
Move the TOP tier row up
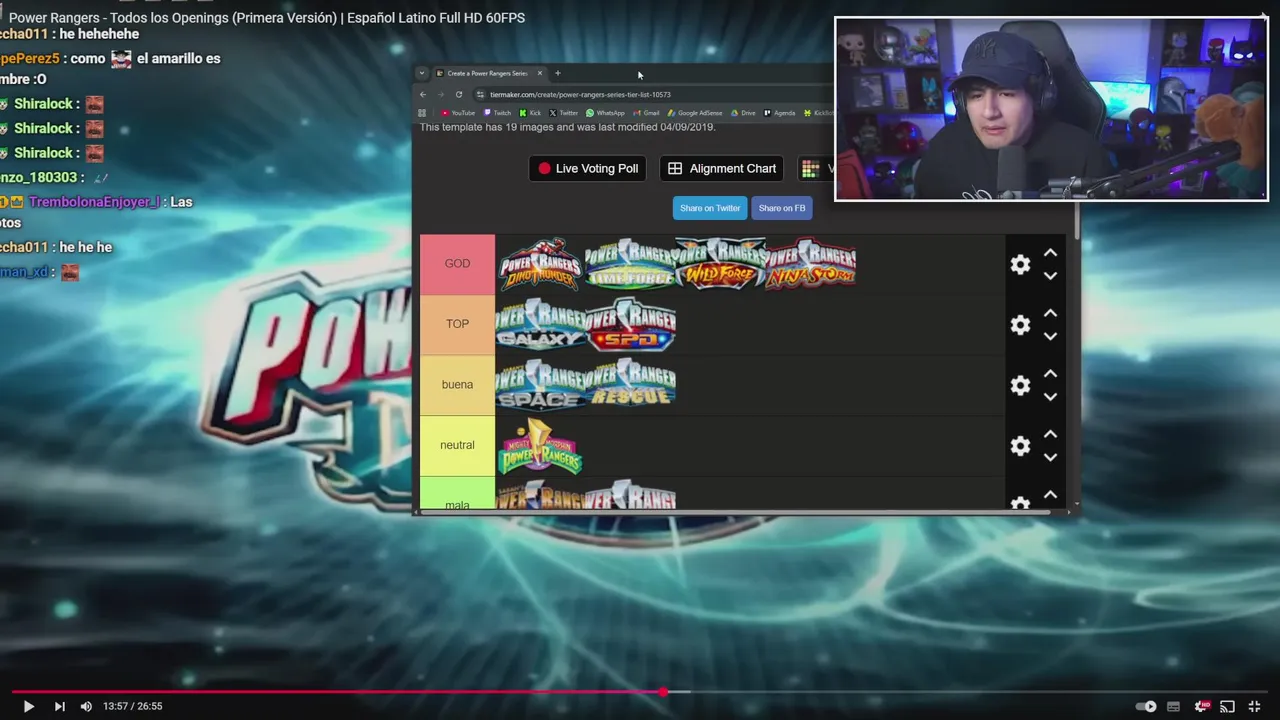(1050, 313)
